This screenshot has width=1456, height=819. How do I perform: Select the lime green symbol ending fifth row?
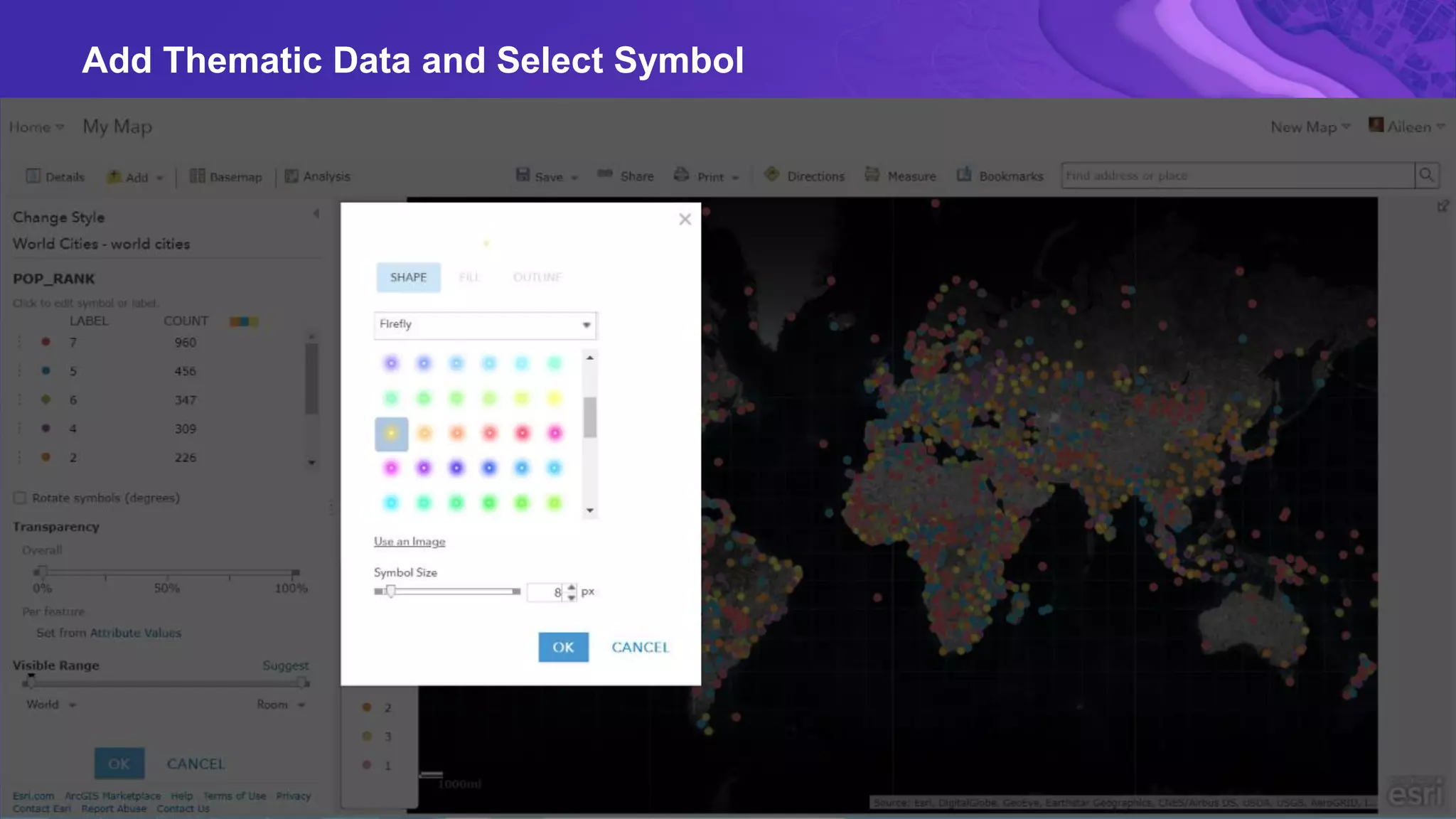[x=555, y=503]
